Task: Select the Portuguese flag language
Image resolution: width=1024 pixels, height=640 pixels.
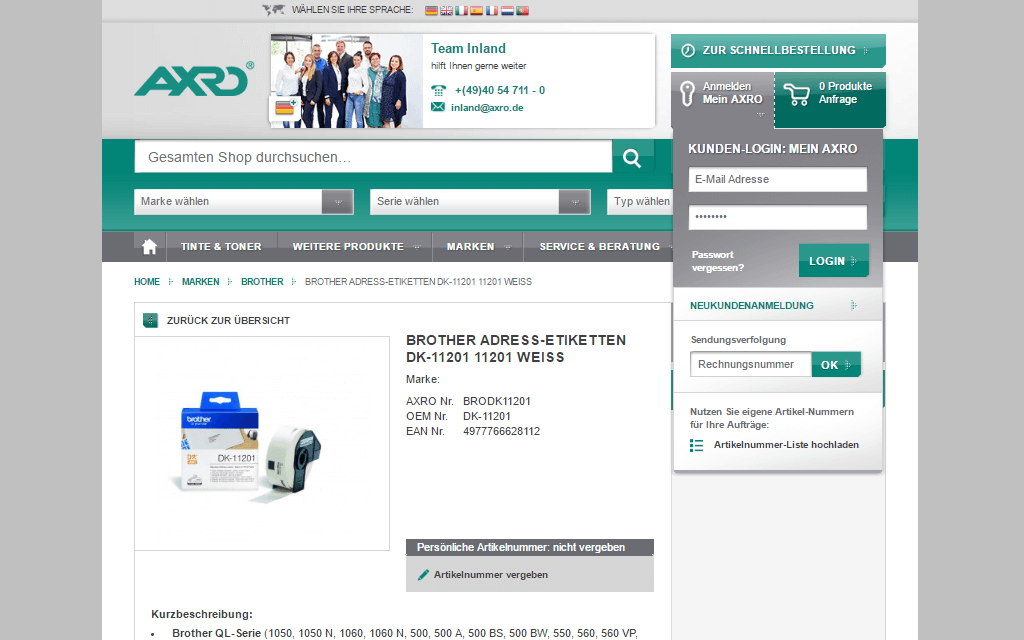Action: coord(522,10)
